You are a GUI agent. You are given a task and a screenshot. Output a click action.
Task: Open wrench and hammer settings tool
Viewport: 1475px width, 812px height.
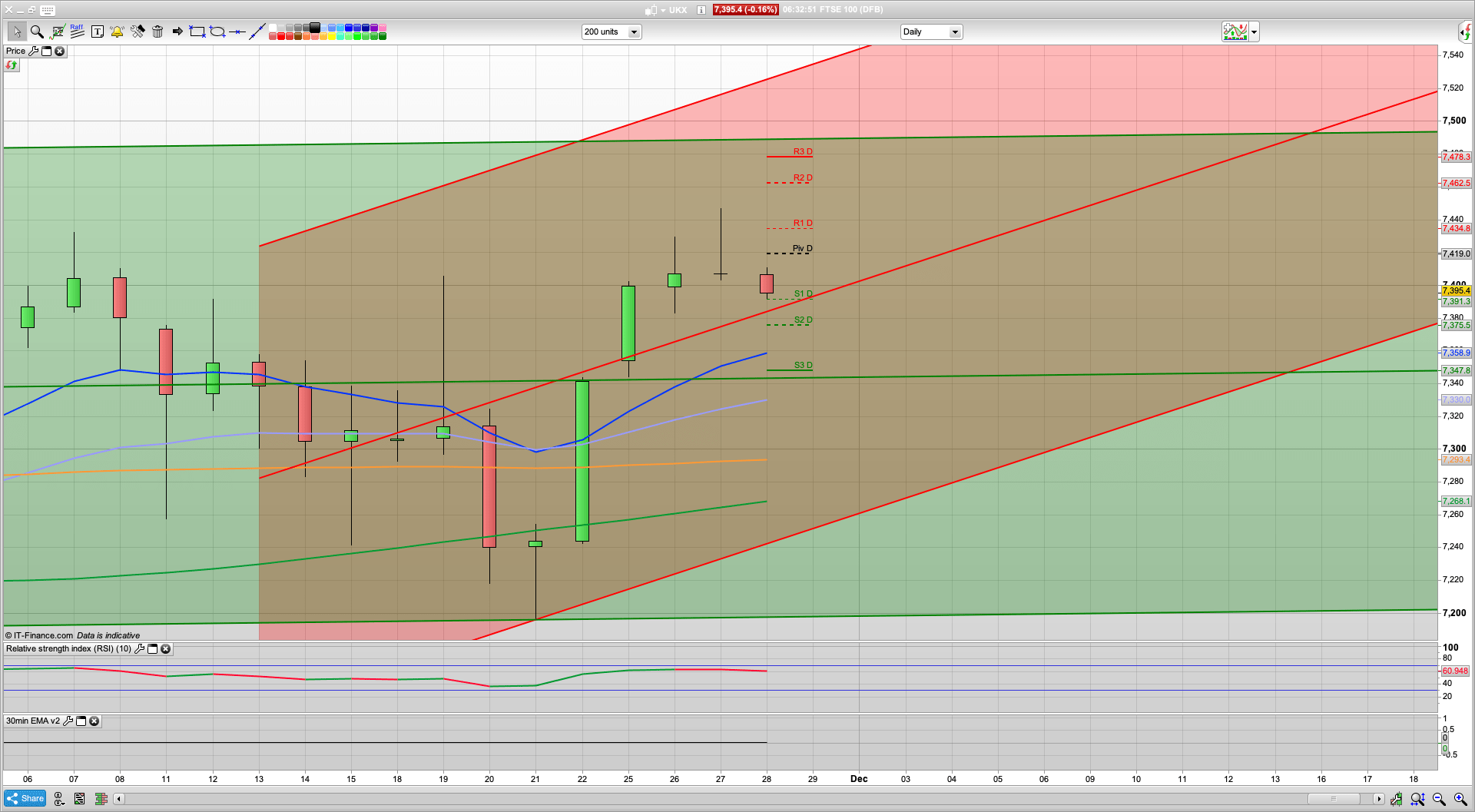tap(137, 31)
